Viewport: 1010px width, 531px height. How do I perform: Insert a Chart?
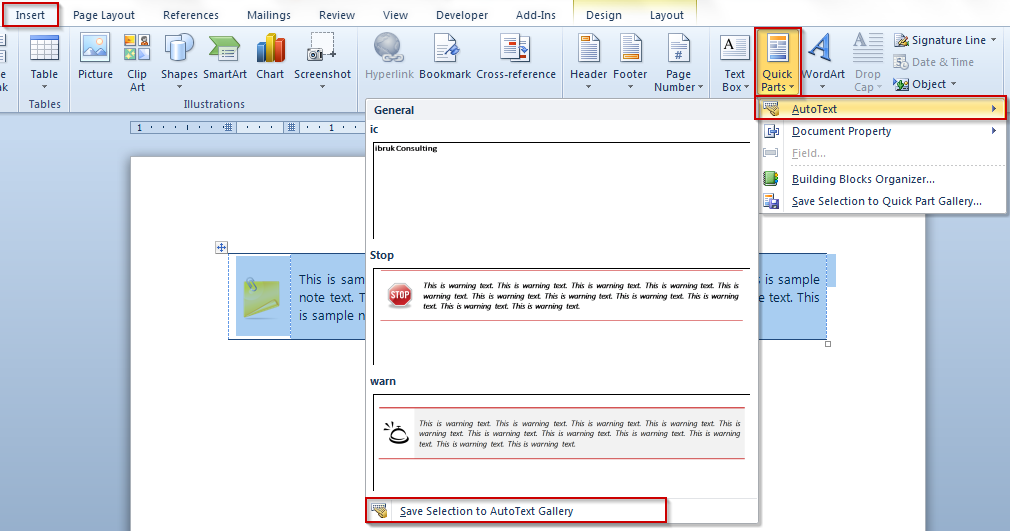tap(270, 58)
